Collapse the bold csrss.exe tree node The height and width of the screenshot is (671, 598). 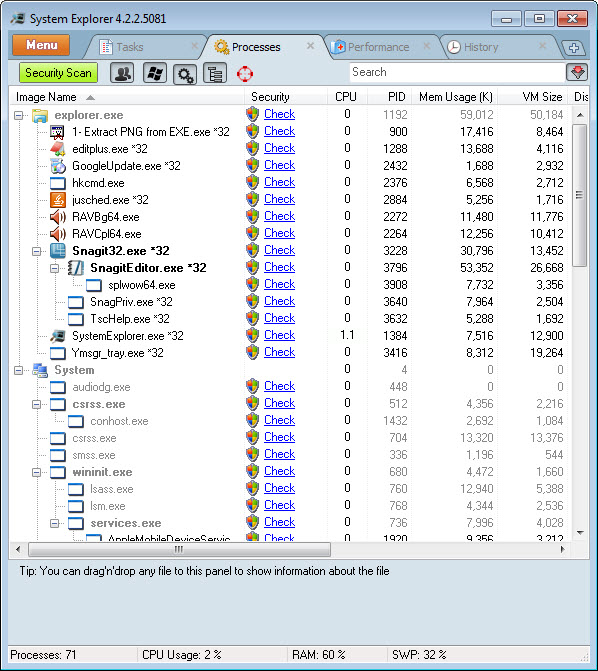tap(37, 404)
